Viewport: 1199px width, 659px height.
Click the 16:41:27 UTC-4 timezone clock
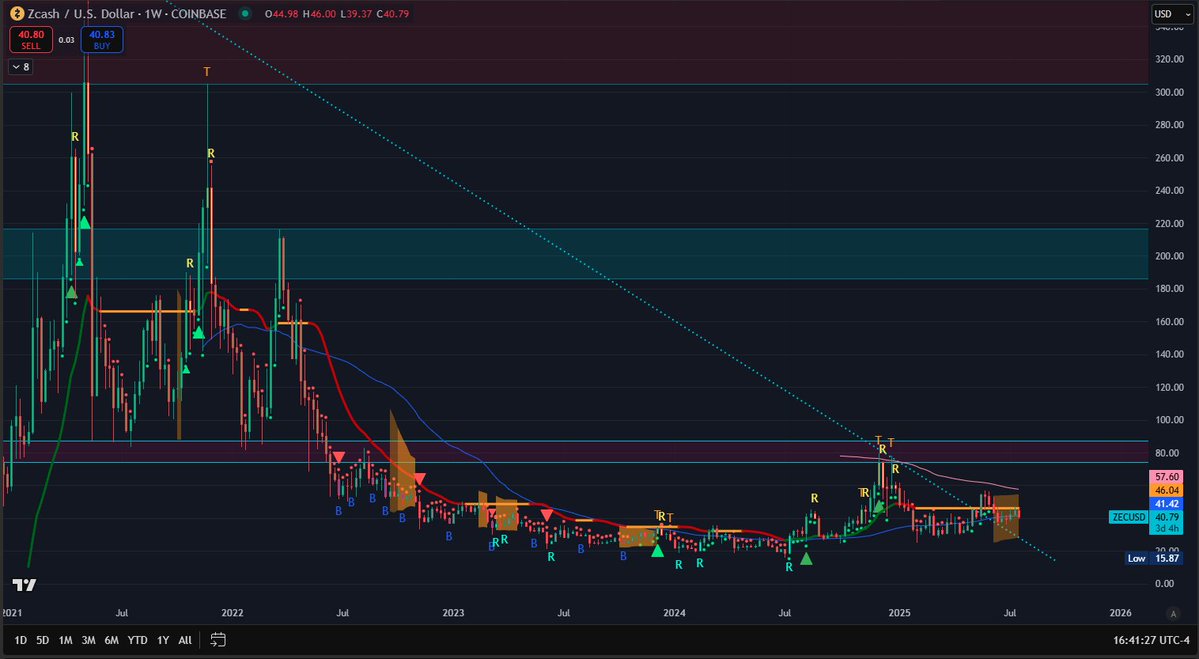(1152, 640)
